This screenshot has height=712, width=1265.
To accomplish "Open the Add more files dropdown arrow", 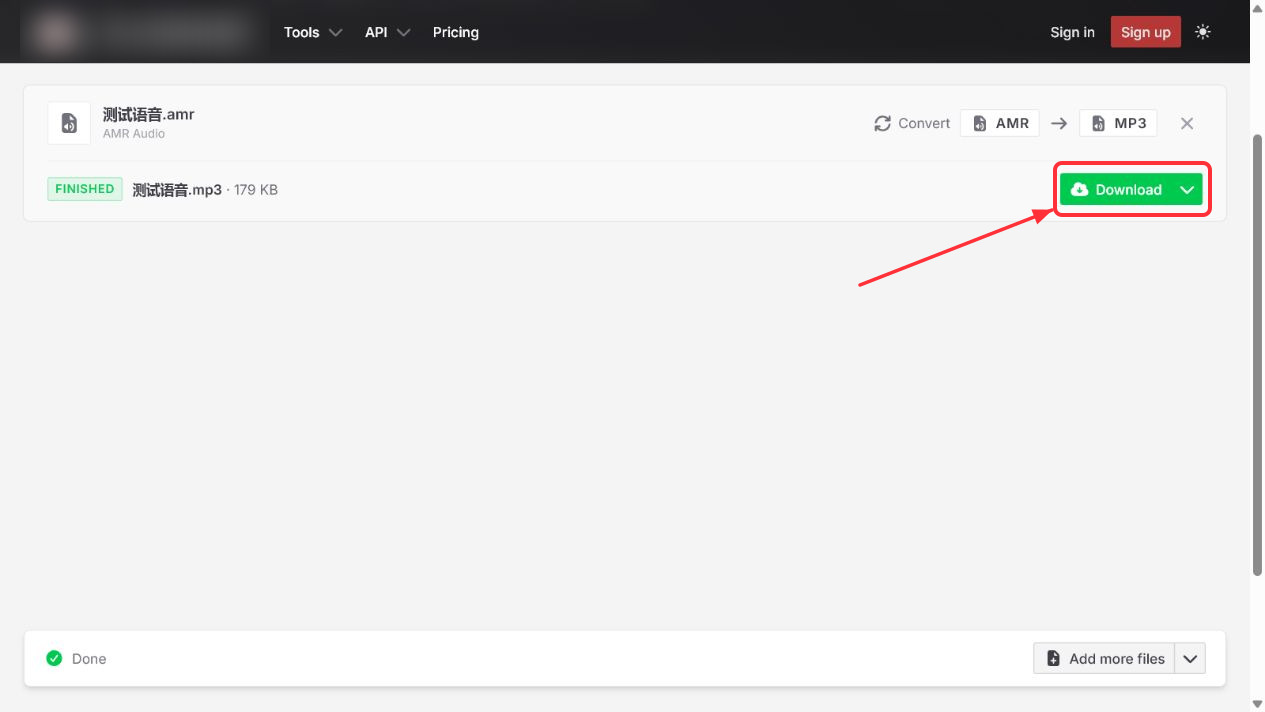I will [1190, 658].
